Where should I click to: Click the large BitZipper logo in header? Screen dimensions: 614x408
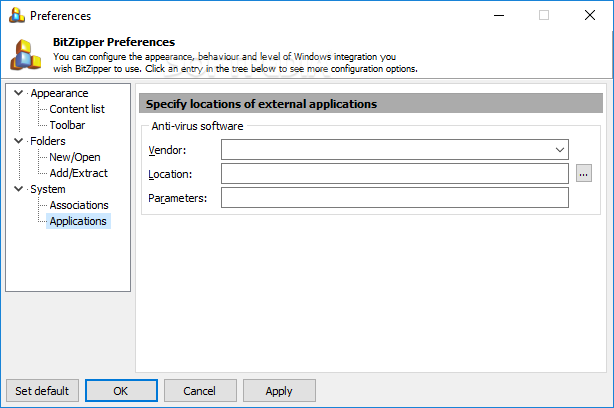point(26,55)
